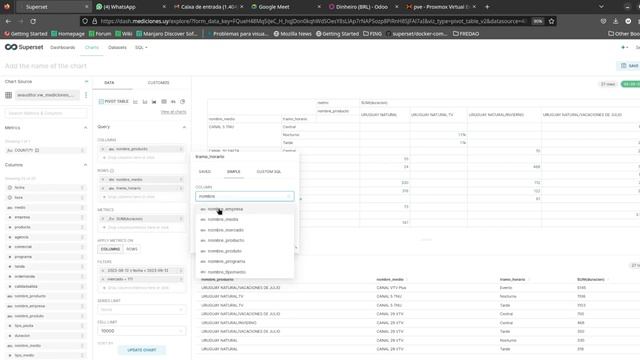Reload the browser page
Viewport: 640px width, 360px height.
(x=33, y=21)
